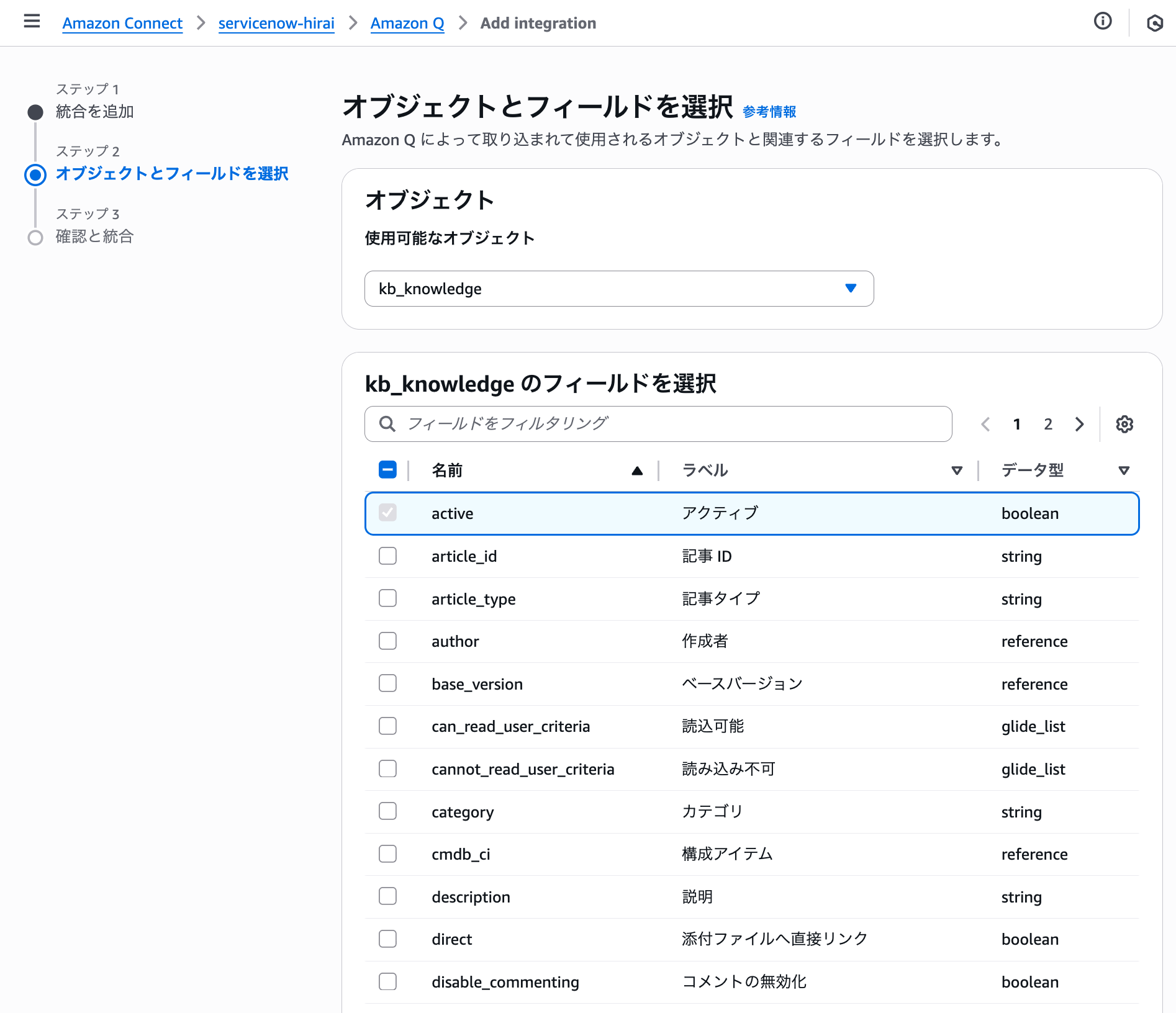Select page 2 of the field list
Image resolution: width=1176 pixels, height=1013 pixels.
tap(1047, 424)
